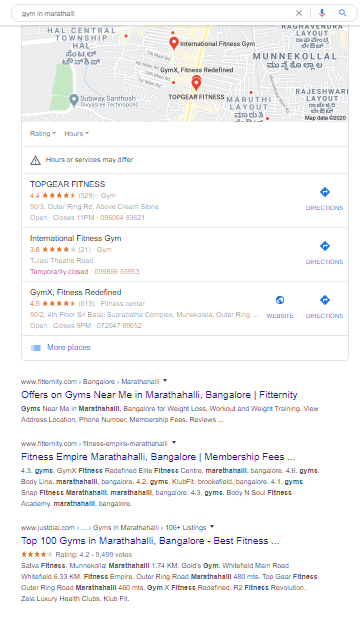Focus the search field containing gym in marathalli
Image resolution: width=360 pixels, height=617 pixels.
(155, 13)
